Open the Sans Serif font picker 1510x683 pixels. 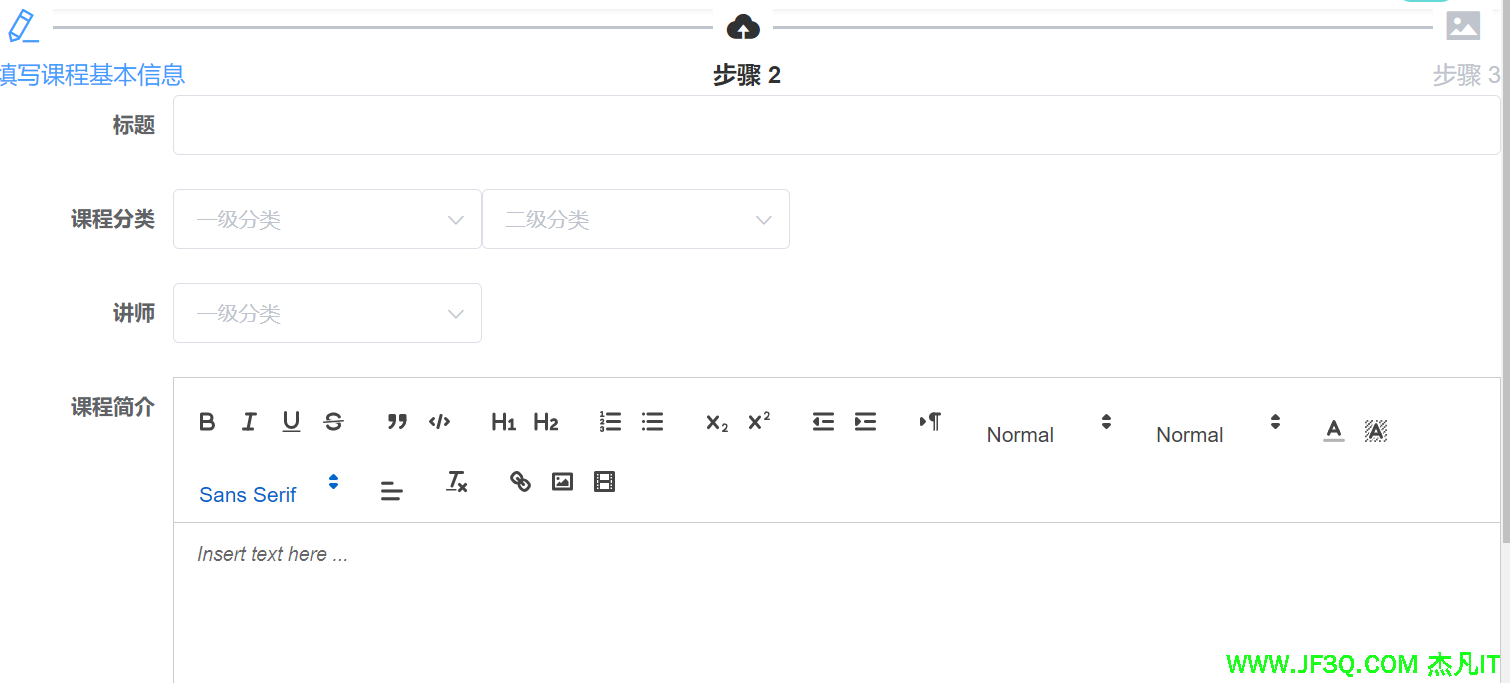[268, 493]
